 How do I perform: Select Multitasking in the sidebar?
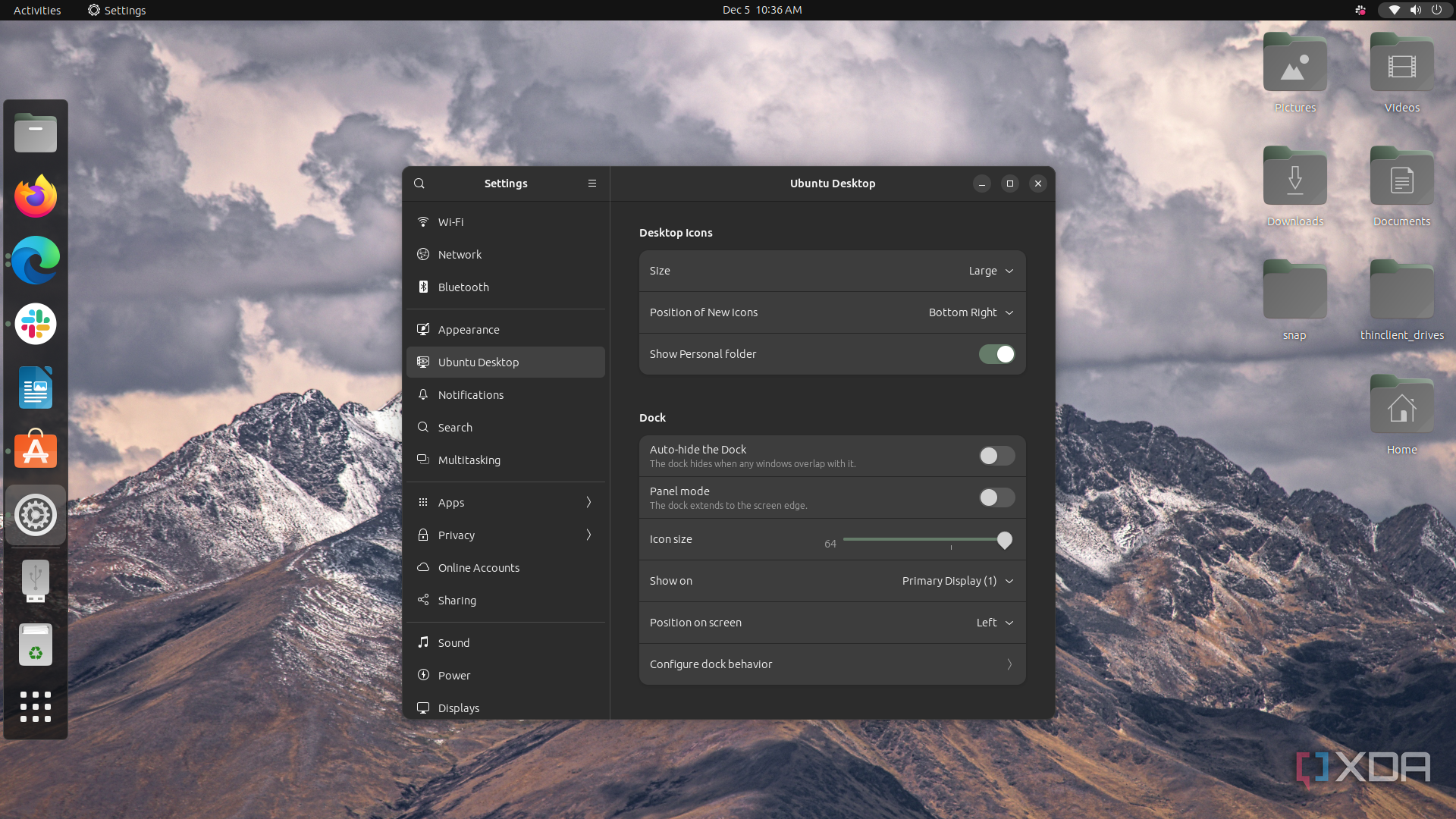coord(506,460)
